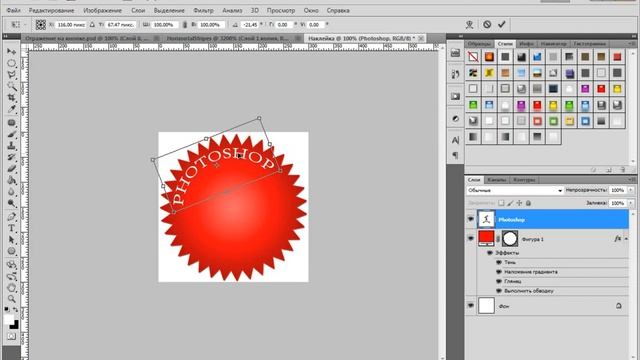640x360 pixels.
Task: Commit the transform with the checkmark
Action: click(502, 24)
